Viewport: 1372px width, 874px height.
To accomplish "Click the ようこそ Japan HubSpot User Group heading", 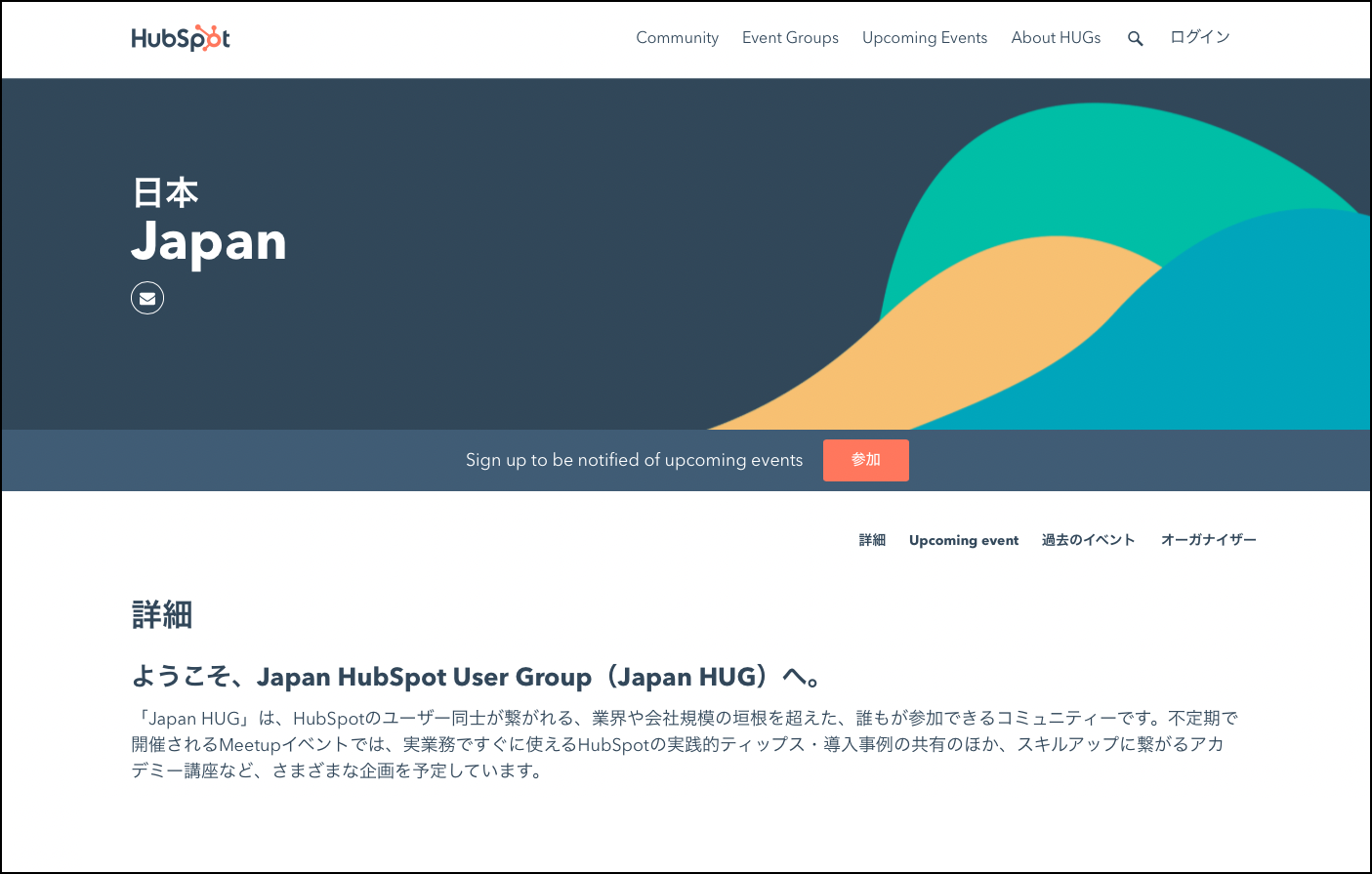I will pos(477,677).
